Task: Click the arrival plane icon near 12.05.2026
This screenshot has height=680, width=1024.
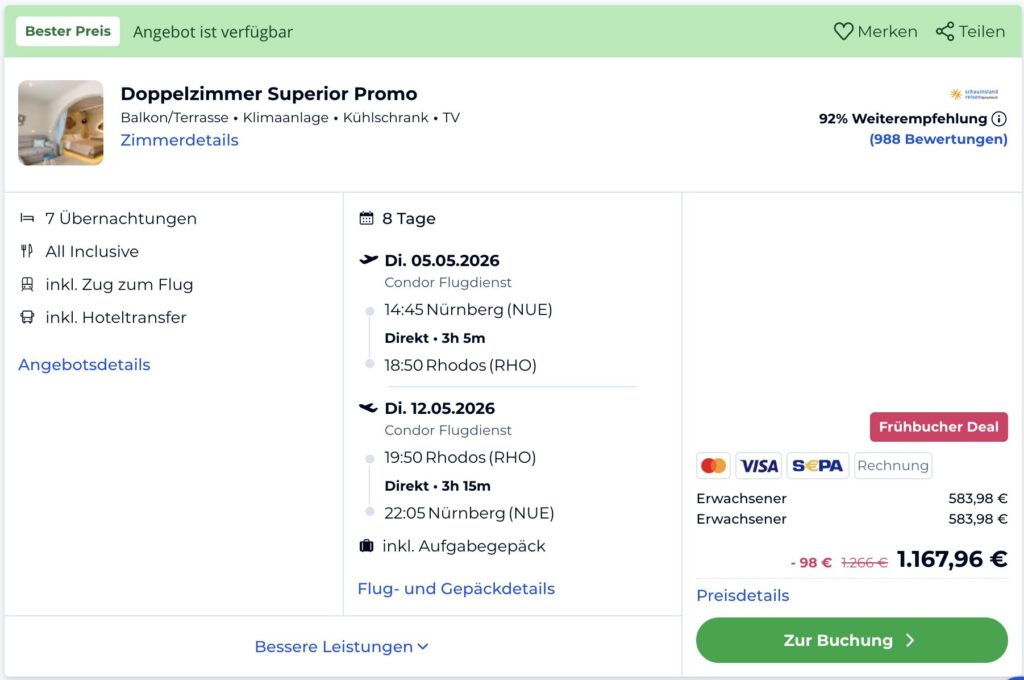Action: click(x=366, y=408)
